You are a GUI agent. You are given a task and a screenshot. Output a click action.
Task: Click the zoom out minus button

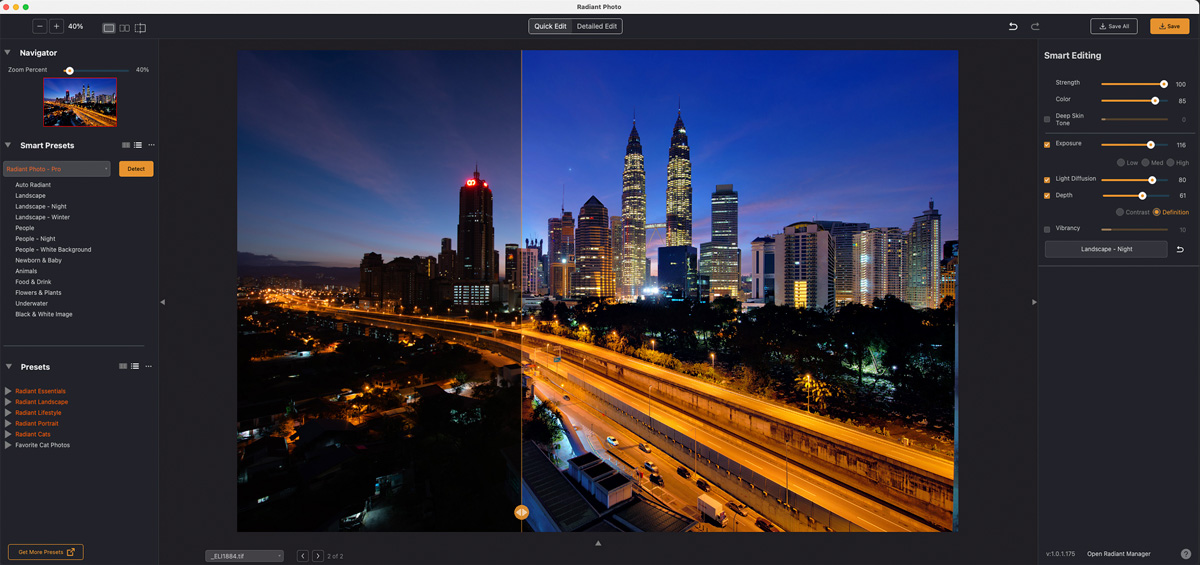click(x=40, y=27)
